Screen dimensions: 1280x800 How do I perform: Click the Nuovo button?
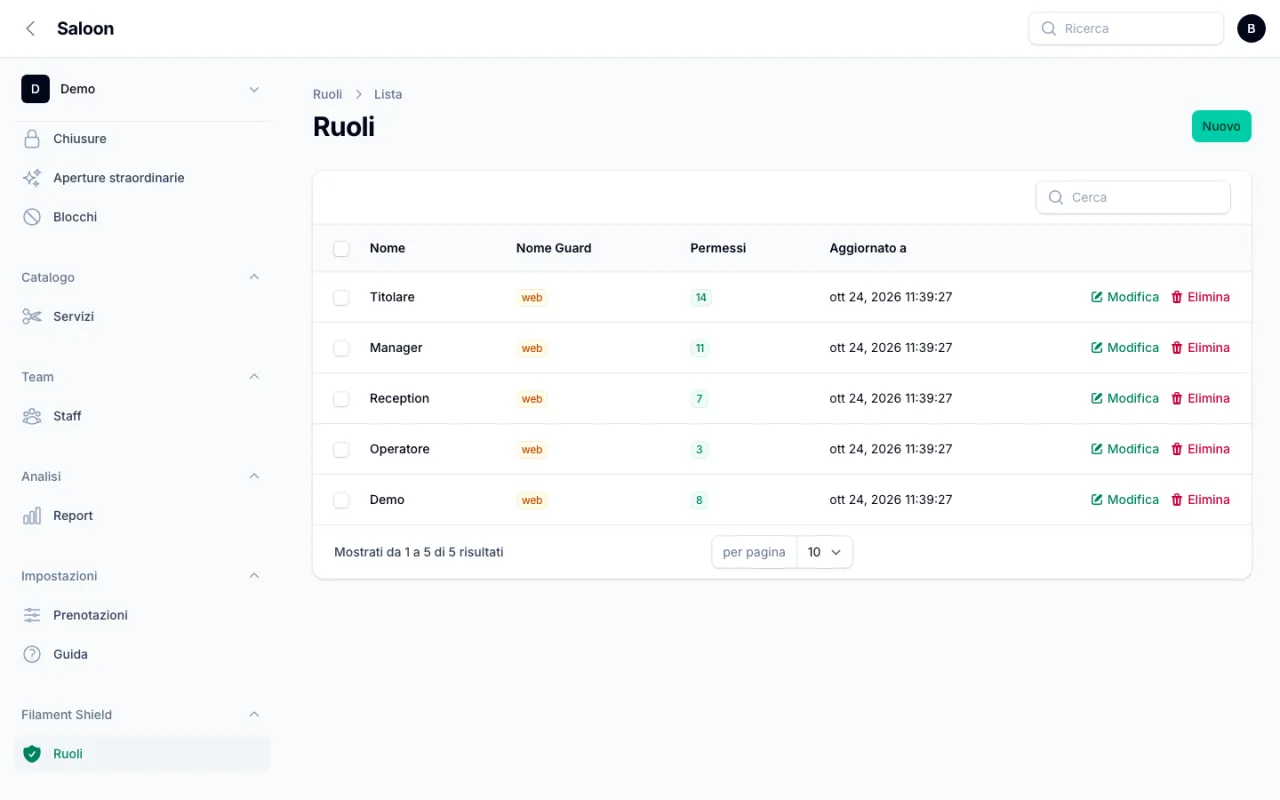pos(1221,126)
